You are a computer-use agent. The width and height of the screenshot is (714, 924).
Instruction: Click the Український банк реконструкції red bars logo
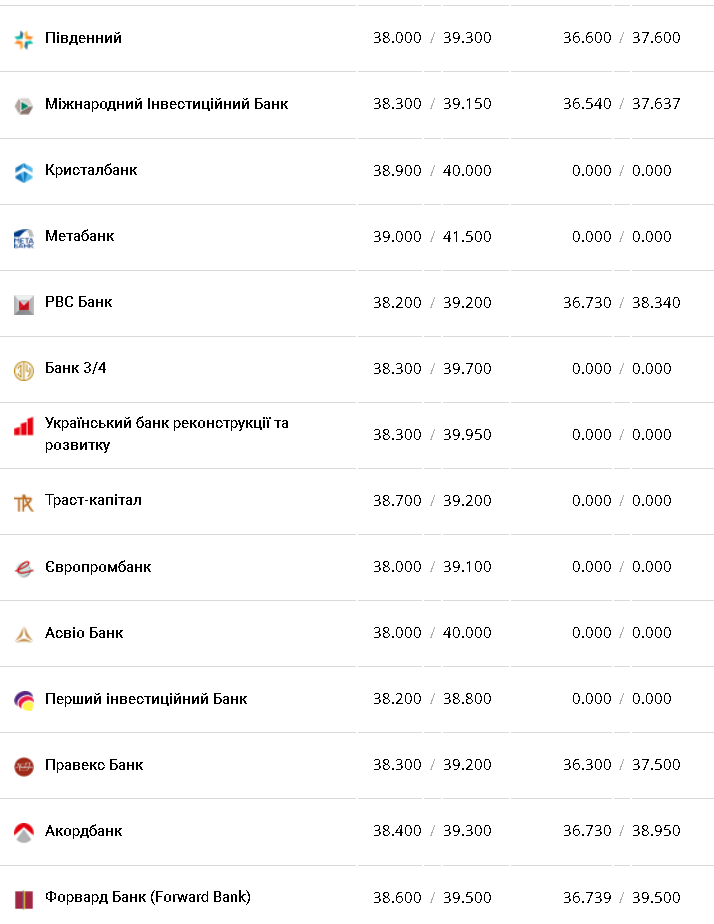24,427
